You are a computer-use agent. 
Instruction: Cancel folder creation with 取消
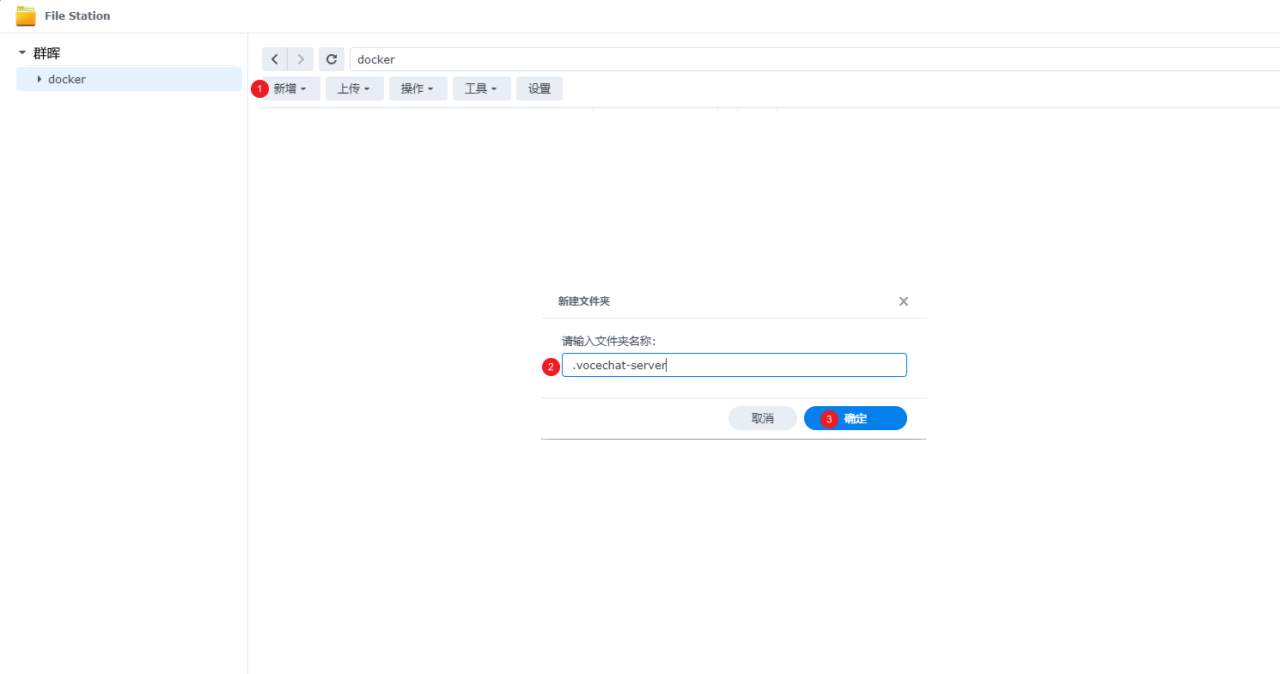(x=762, y=418)
